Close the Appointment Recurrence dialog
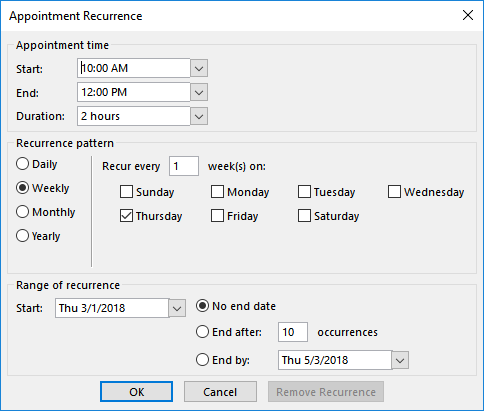The height and width of the screenshot is (411, 484). 468,15
